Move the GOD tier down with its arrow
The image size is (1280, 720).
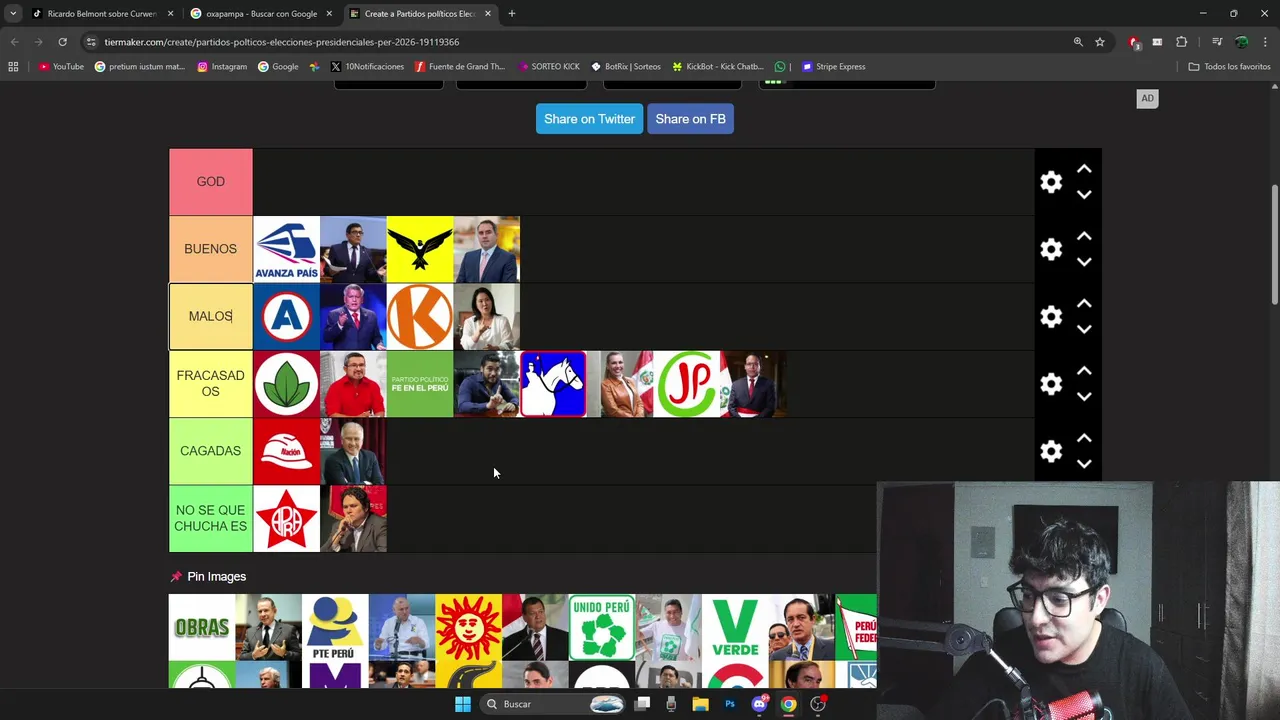pos(1084,194)
